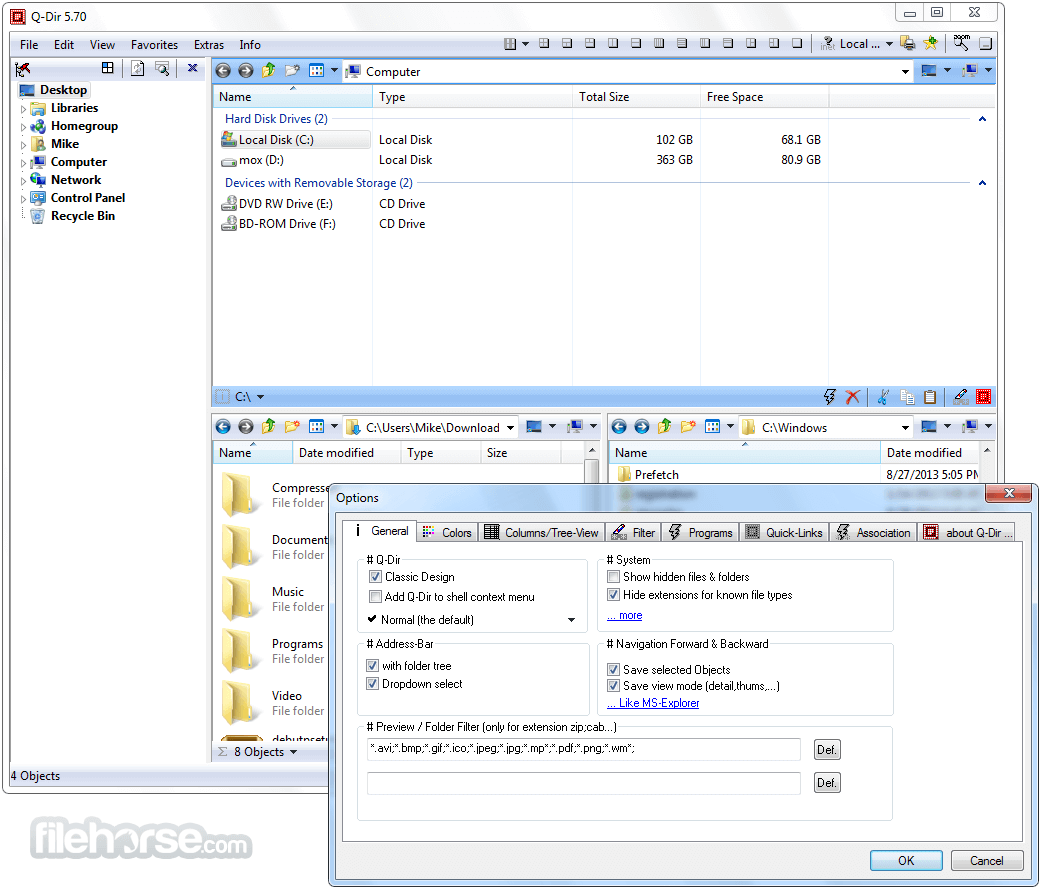Screen dimensions: 1041x889
Task: Go back in the Computer pane
Action: (x=223, y=71)
